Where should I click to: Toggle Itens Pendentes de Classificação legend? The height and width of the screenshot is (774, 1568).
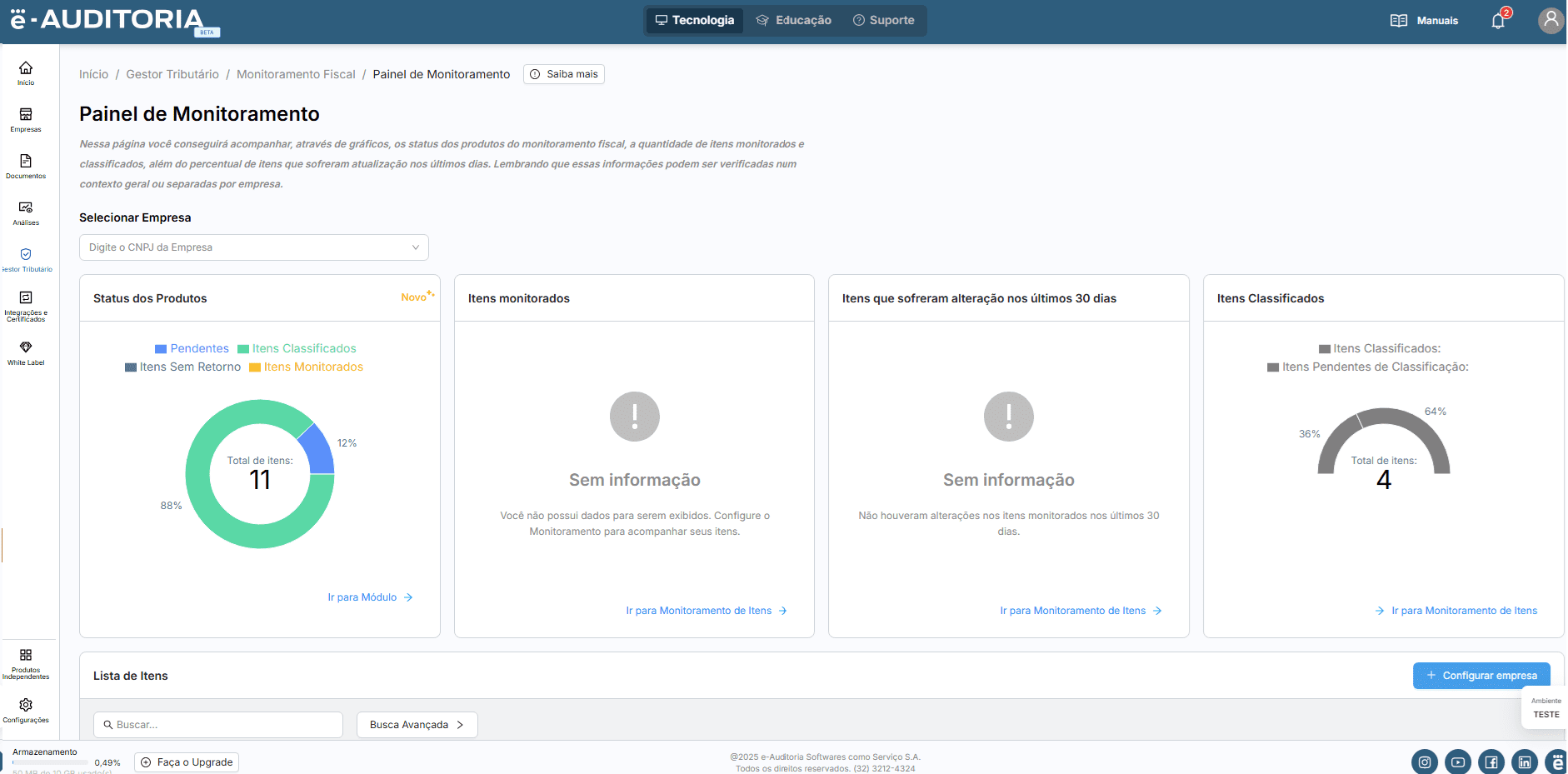1368,367
